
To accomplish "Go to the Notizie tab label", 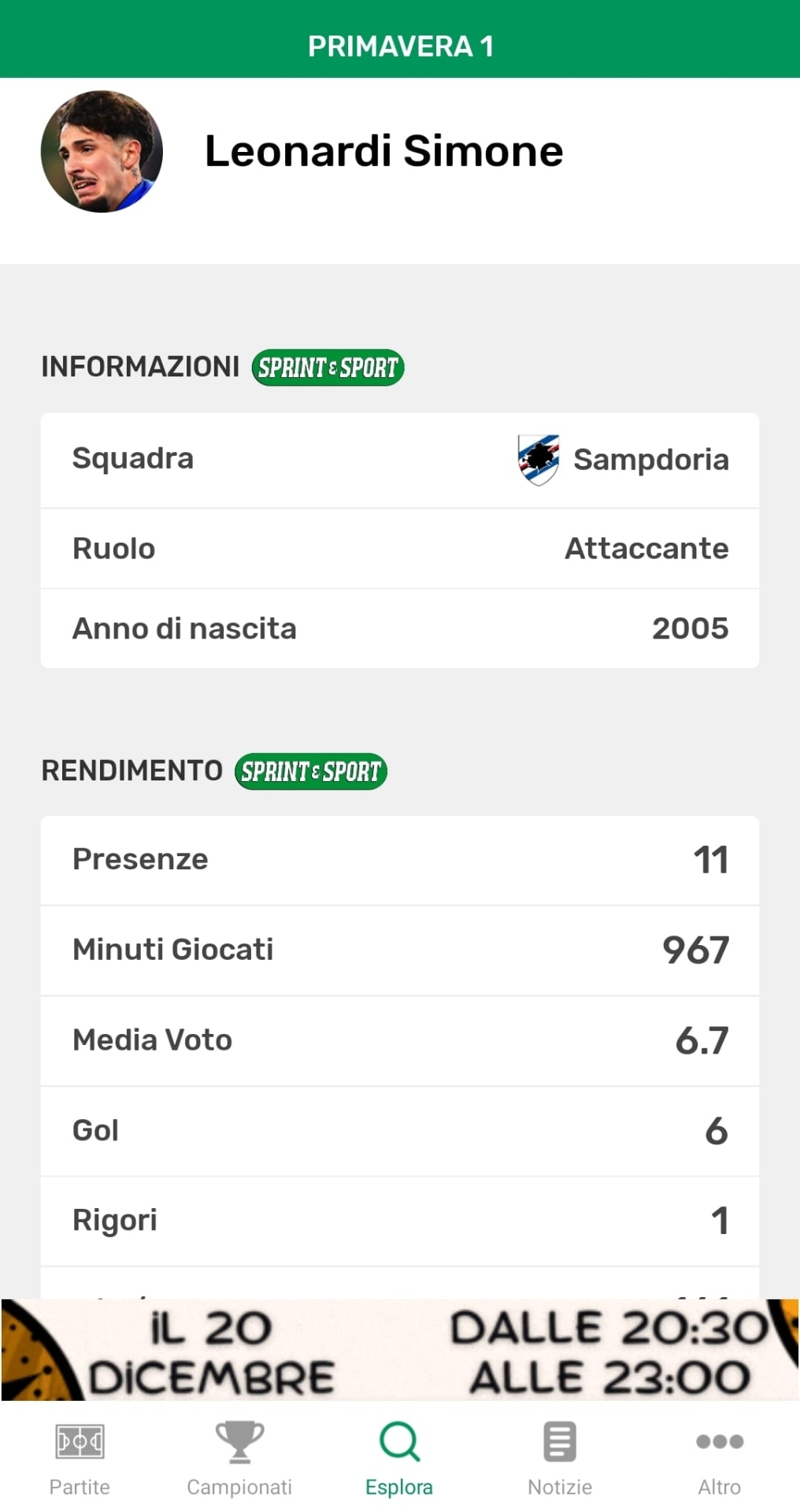I will (x=560, y=1487).
